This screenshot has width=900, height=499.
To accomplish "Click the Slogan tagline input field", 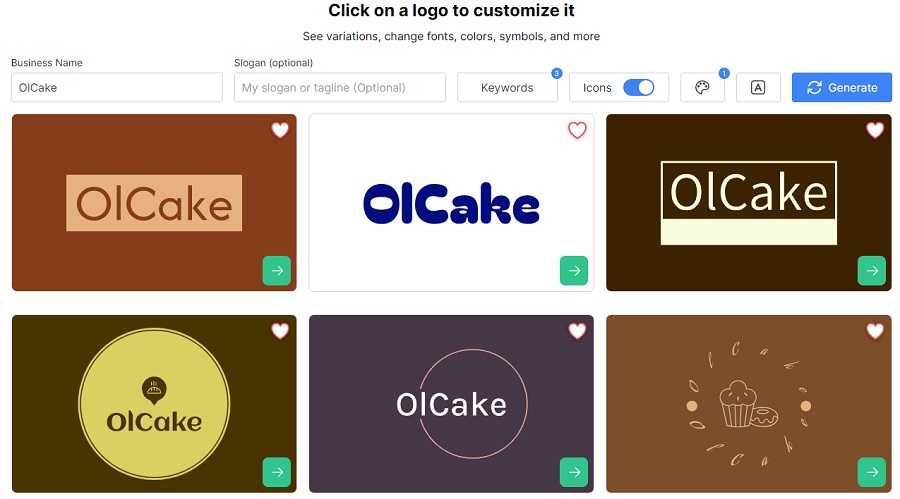I will click(340, 87).
